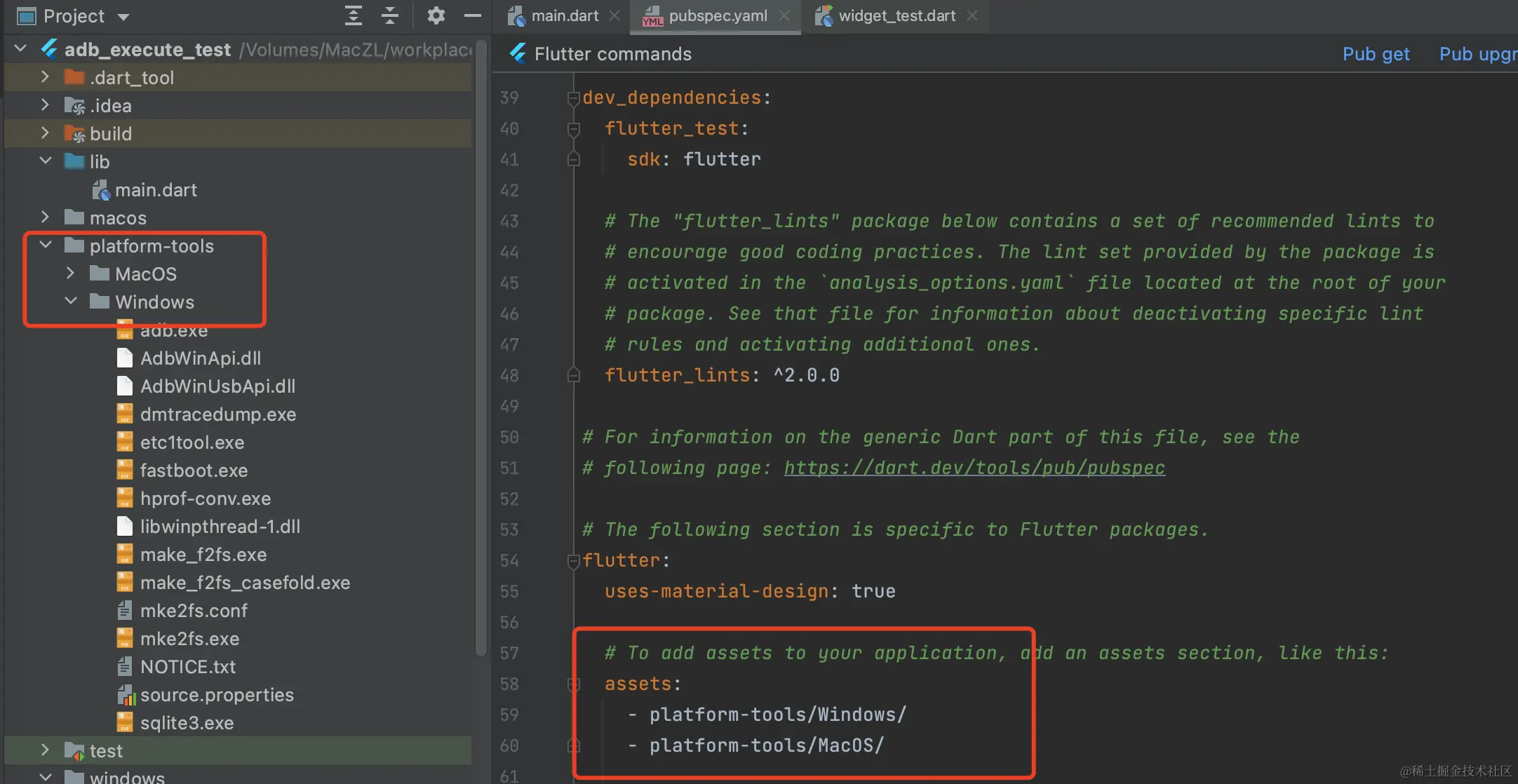This screenshot has height=784, width=1518.
Task: Expand the macos folder
Action: (x=45, y=217)
